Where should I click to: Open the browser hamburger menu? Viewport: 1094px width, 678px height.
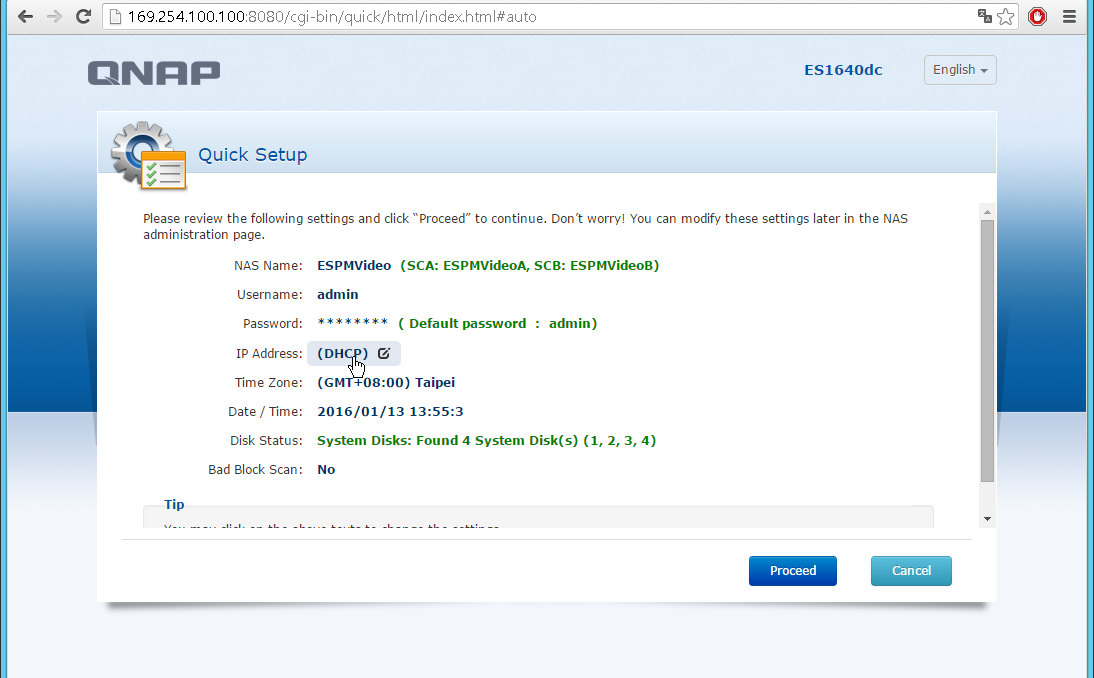pos(1069,17)
